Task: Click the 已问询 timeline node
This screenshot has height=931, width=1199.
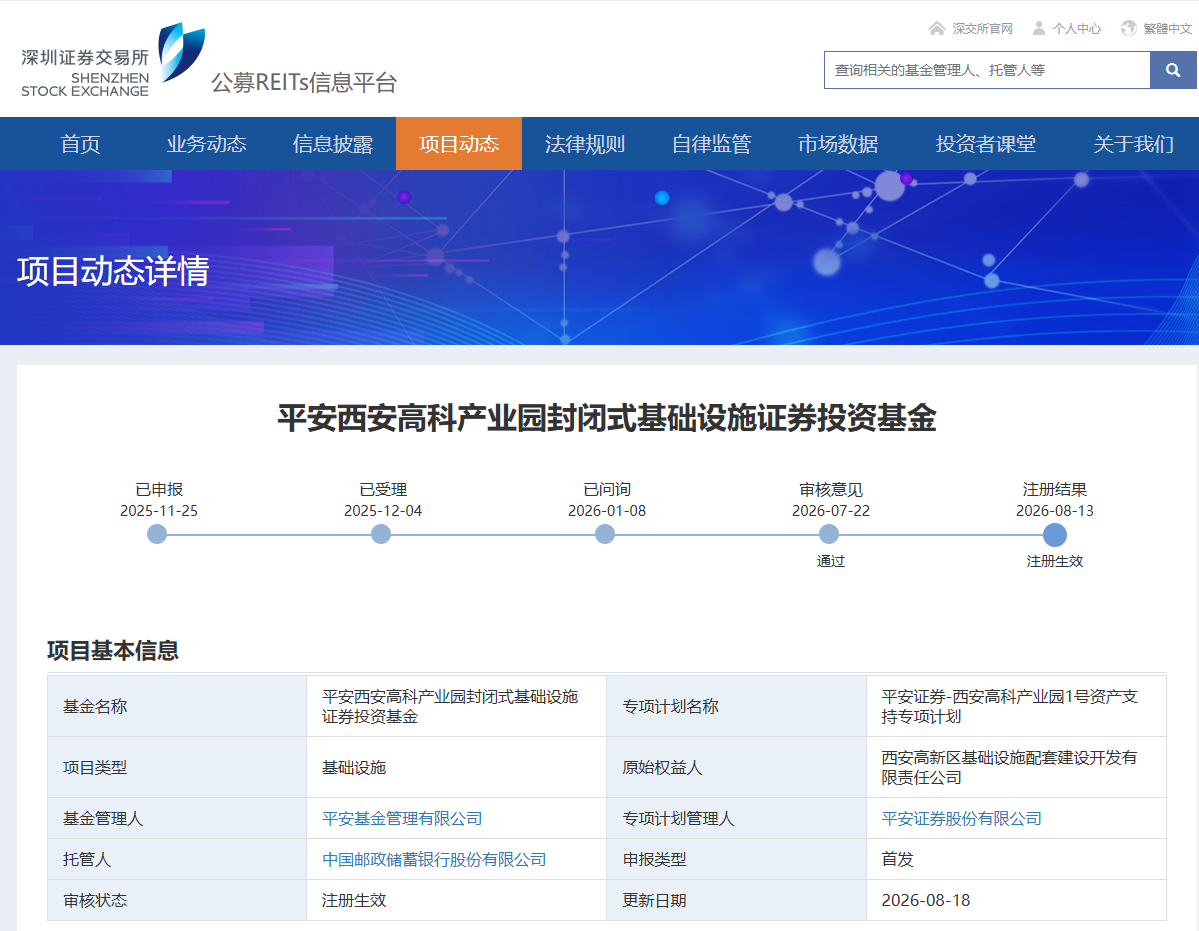Action: click(x=605, y=534)
